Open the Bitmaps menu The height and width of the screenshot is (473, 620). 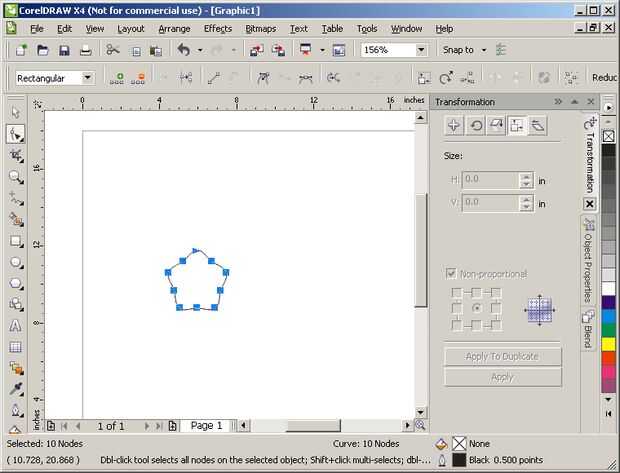pyautogui.click(x=261, y=29)
